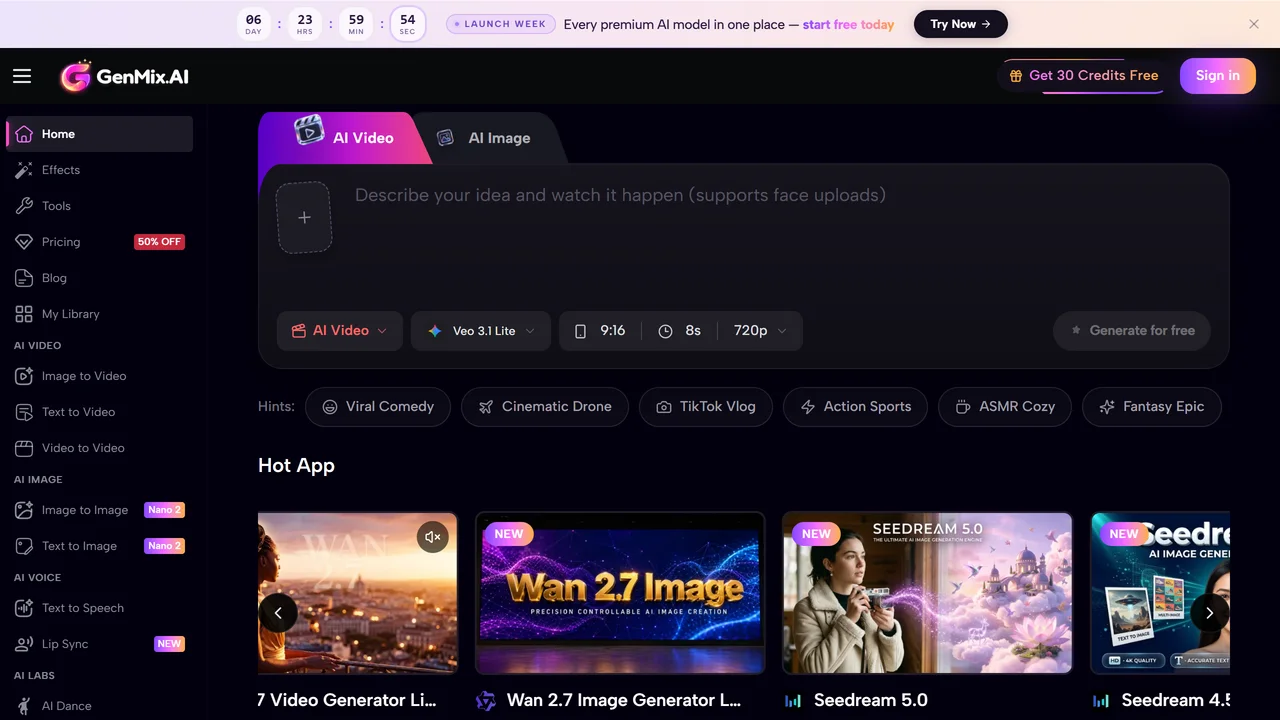Open the AI Video mode dropdown
The height and width of the screenshot is (720, 1280).
[340, 331]
